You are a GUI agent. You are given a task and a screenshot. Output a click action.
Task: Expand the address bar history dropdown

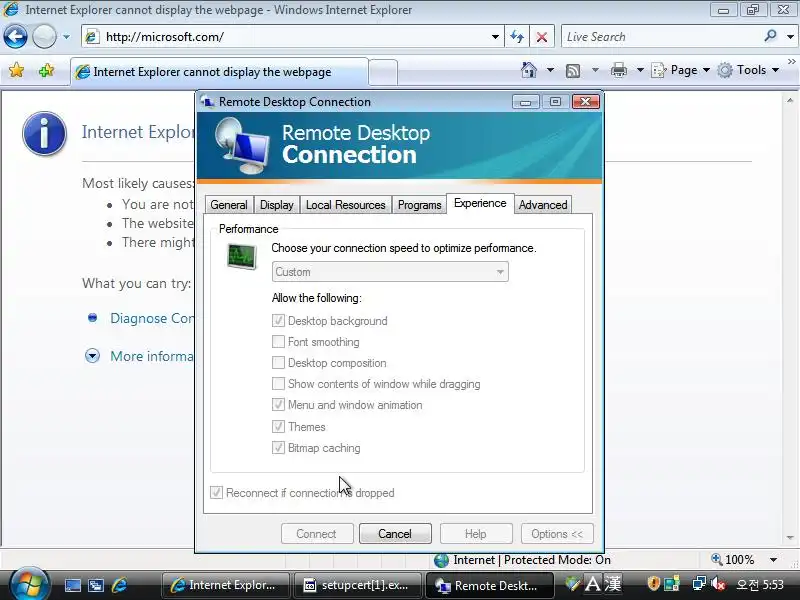pos(495,37)
